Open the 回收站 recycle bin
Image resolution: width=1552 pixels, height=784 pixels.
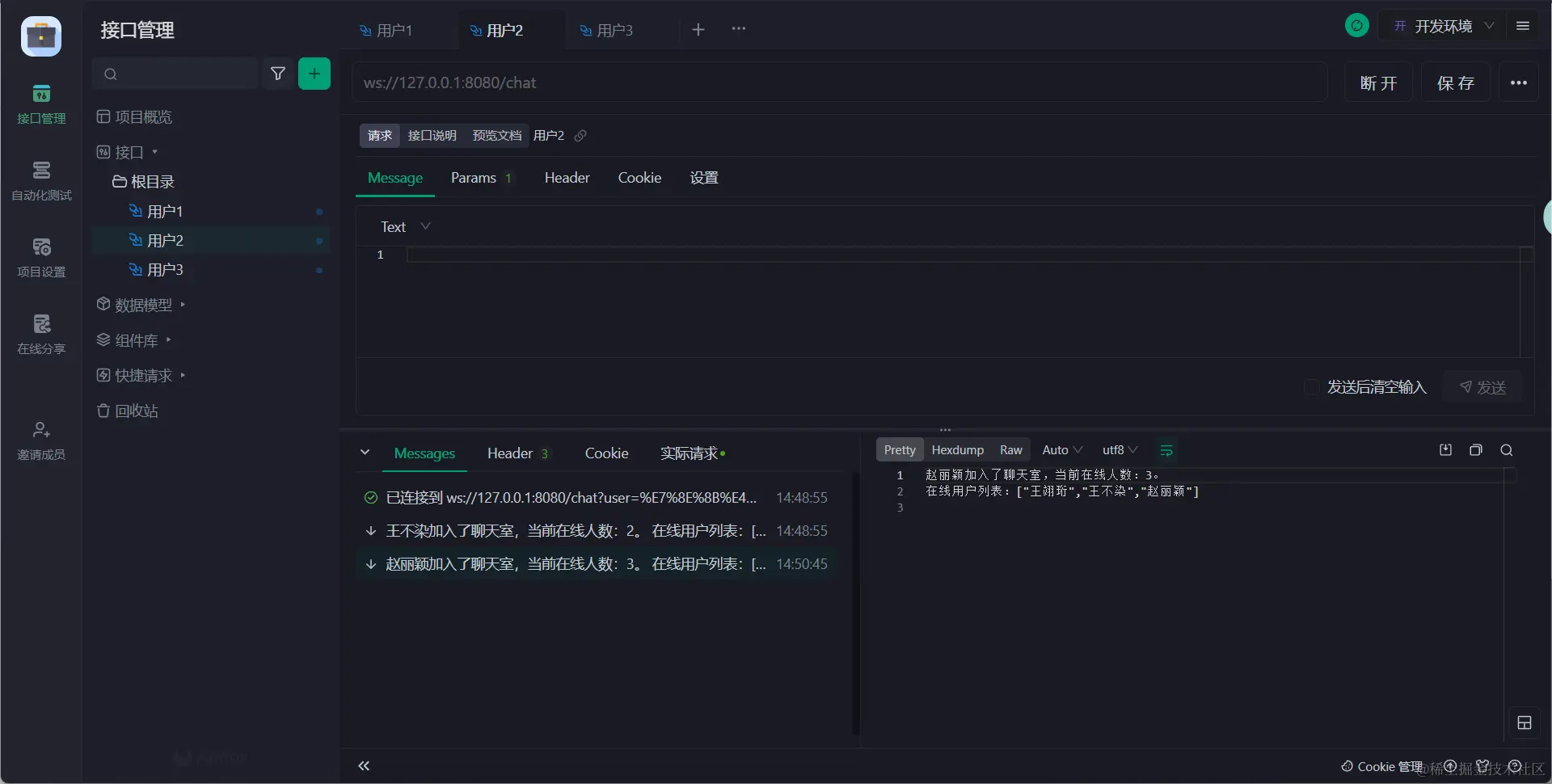tap(128, 411)
